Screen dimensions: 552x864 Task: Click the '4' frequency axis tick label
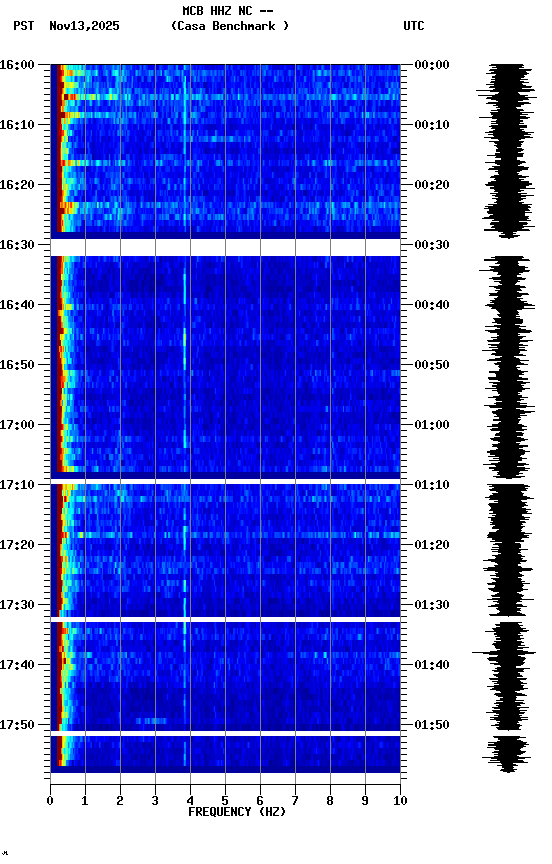(190, 801)
